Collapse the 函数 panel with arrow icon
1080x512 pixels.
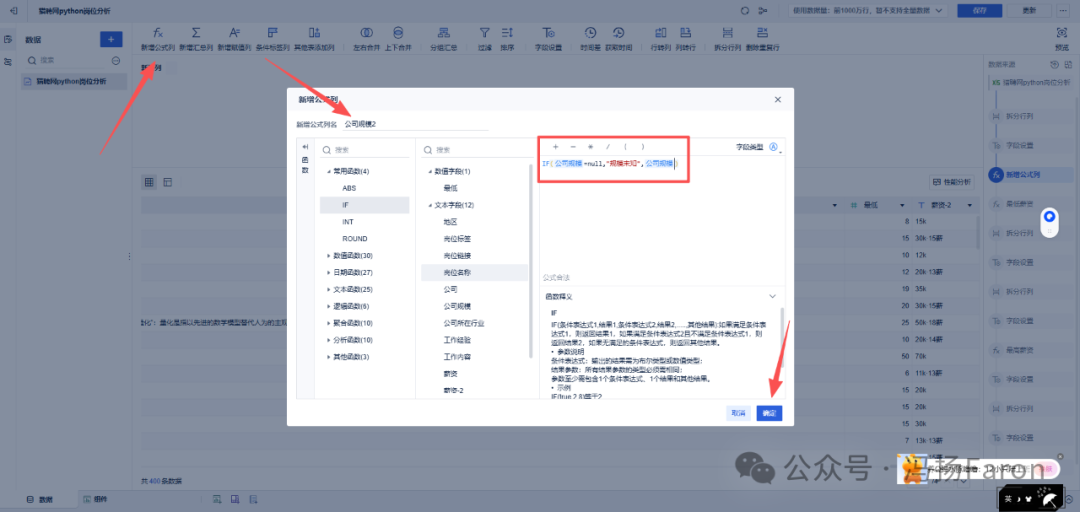305,147
